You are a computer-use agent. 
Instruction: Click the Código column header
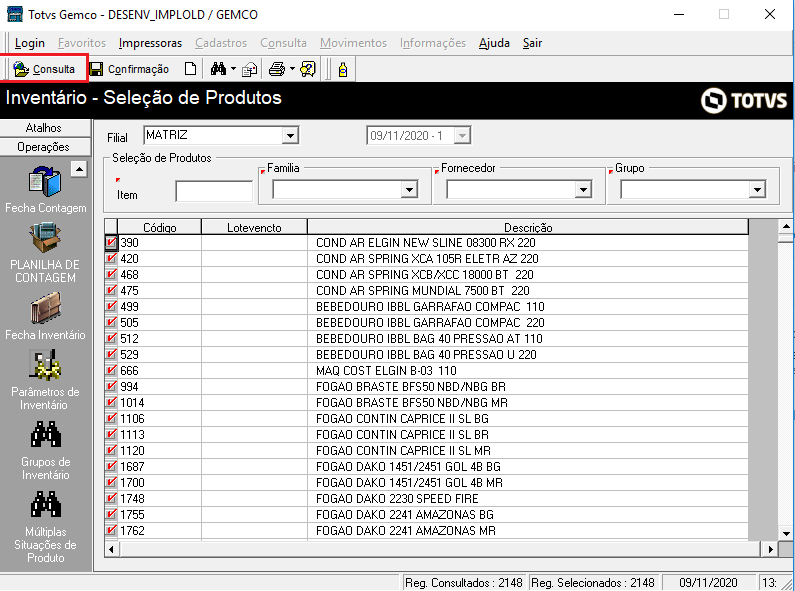[x=159, y=227]
